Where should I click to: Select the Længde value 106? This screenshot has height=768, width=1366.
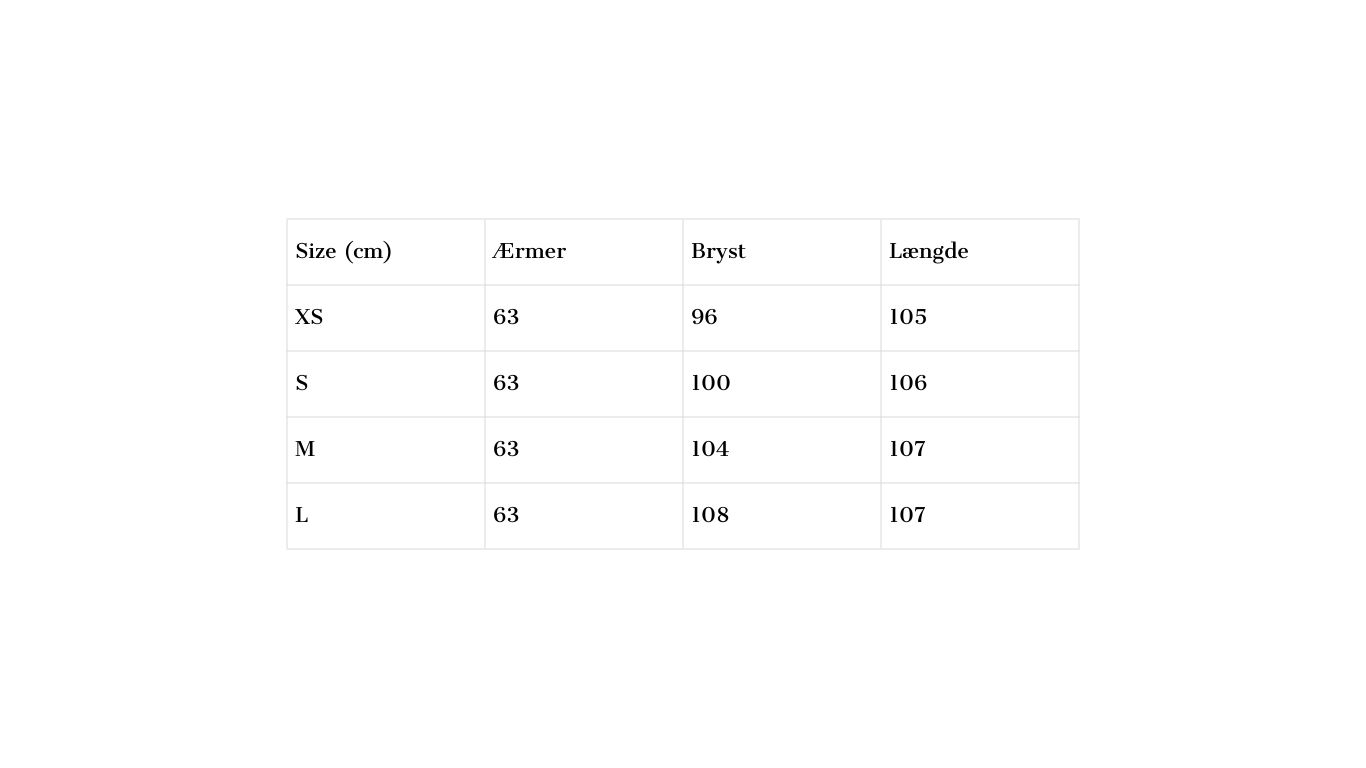pyautogui.click(x=908, y=384)
